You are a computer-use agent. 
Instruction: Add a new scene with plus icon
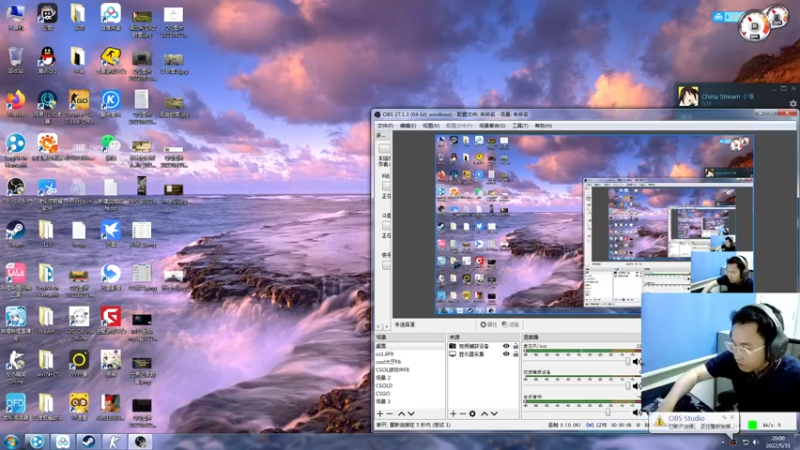coord(380,414)
